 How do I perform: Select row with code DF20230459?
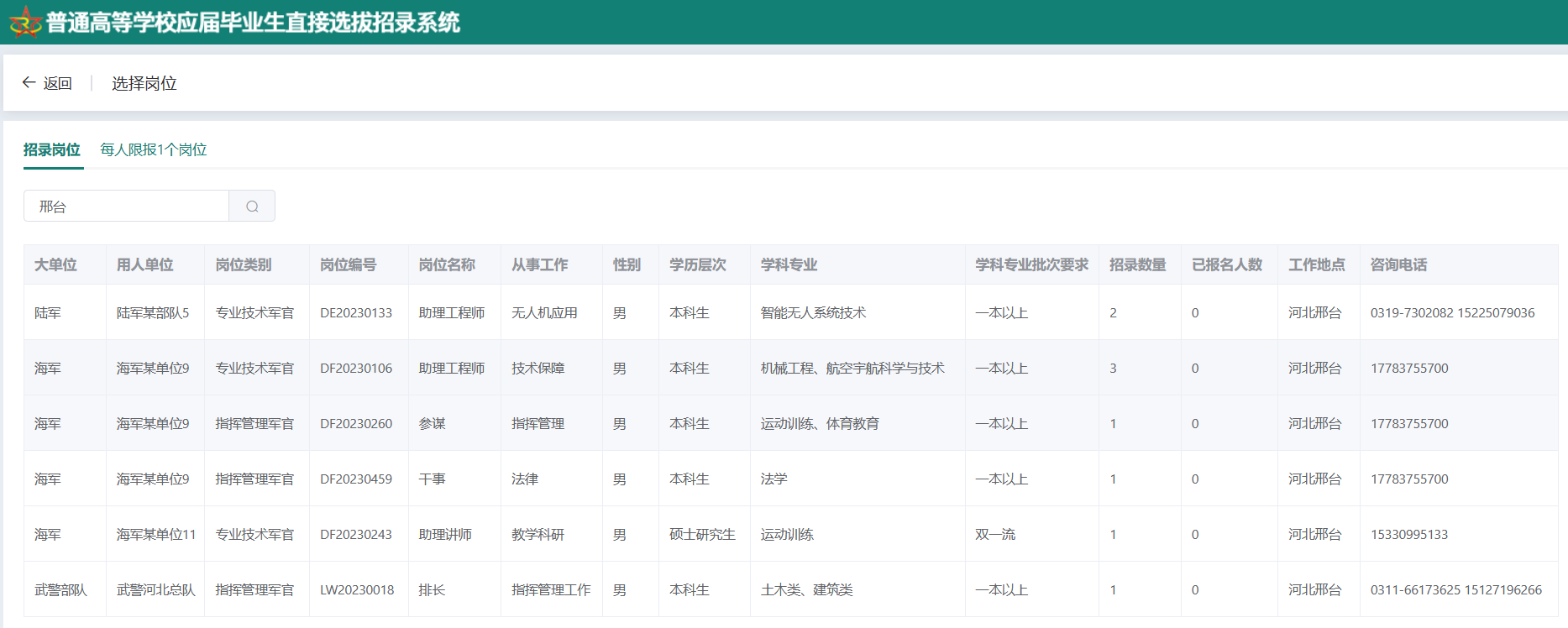click(791, 479)
